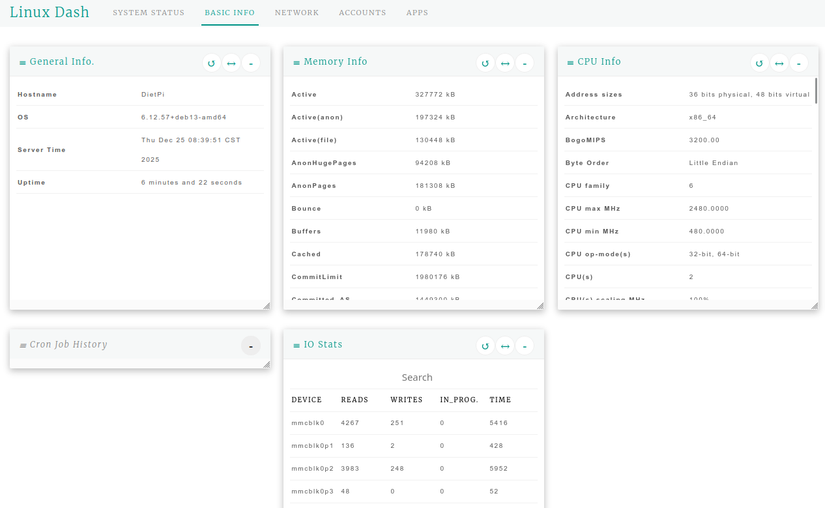Toggle width of CPU Info panel
This screenshot has height=508, width=825.
[x=779, y=63]
